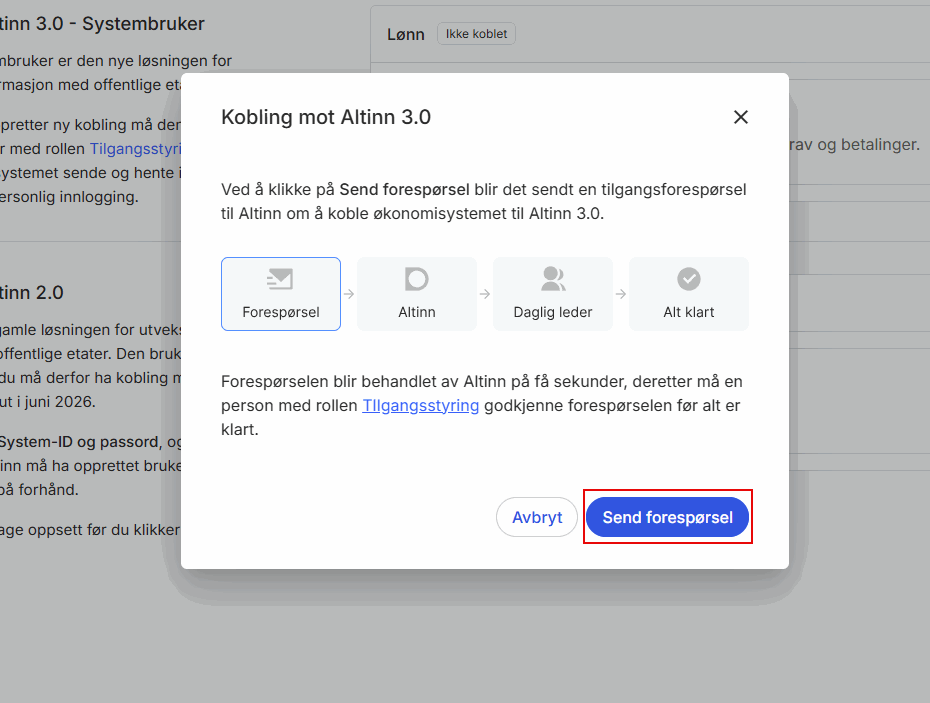Click the Altinn logo icon
The height and width of the screenshot is (703, 930).
(416, 279)
